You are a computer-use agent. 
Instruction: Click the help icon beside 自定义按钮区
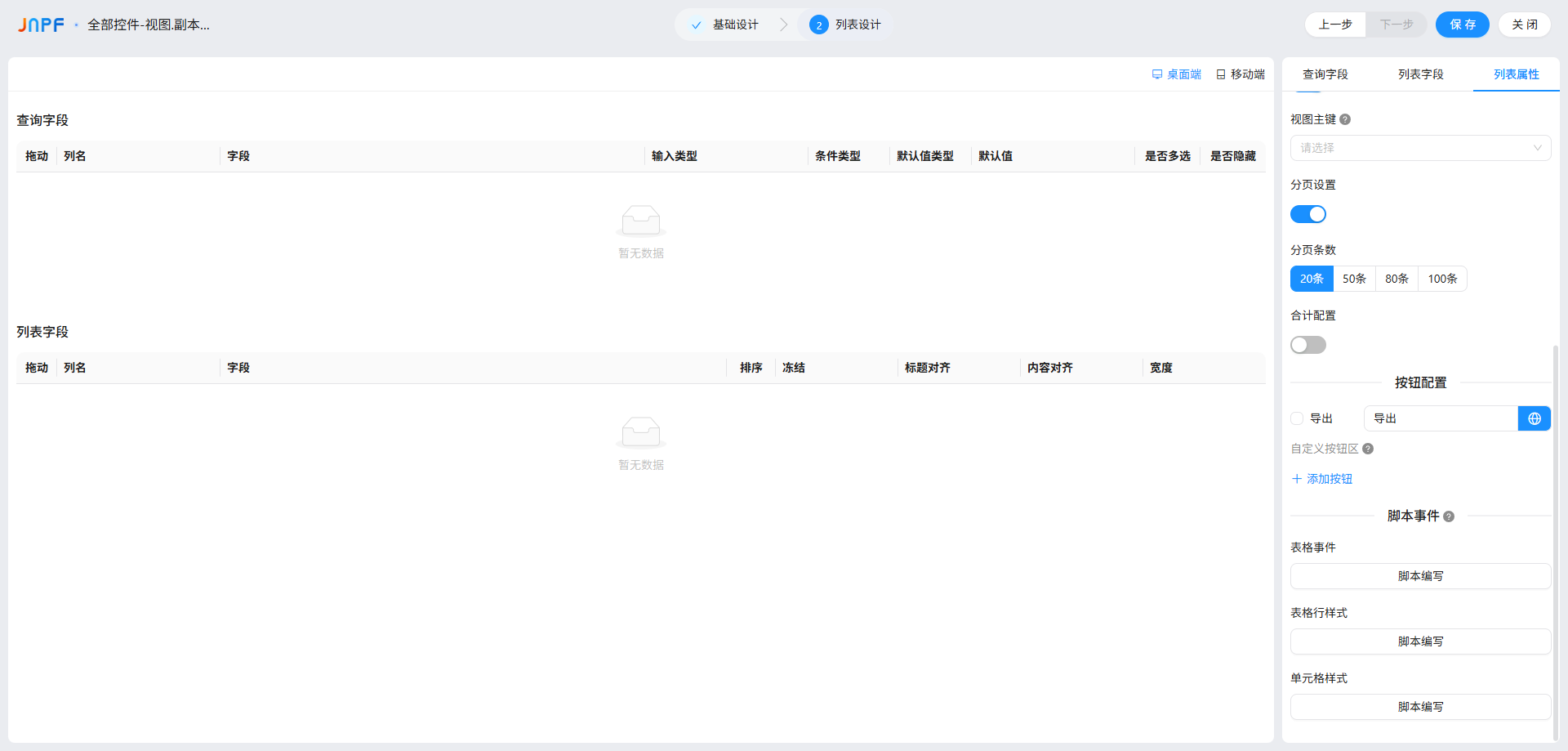tap(1368, 449)
